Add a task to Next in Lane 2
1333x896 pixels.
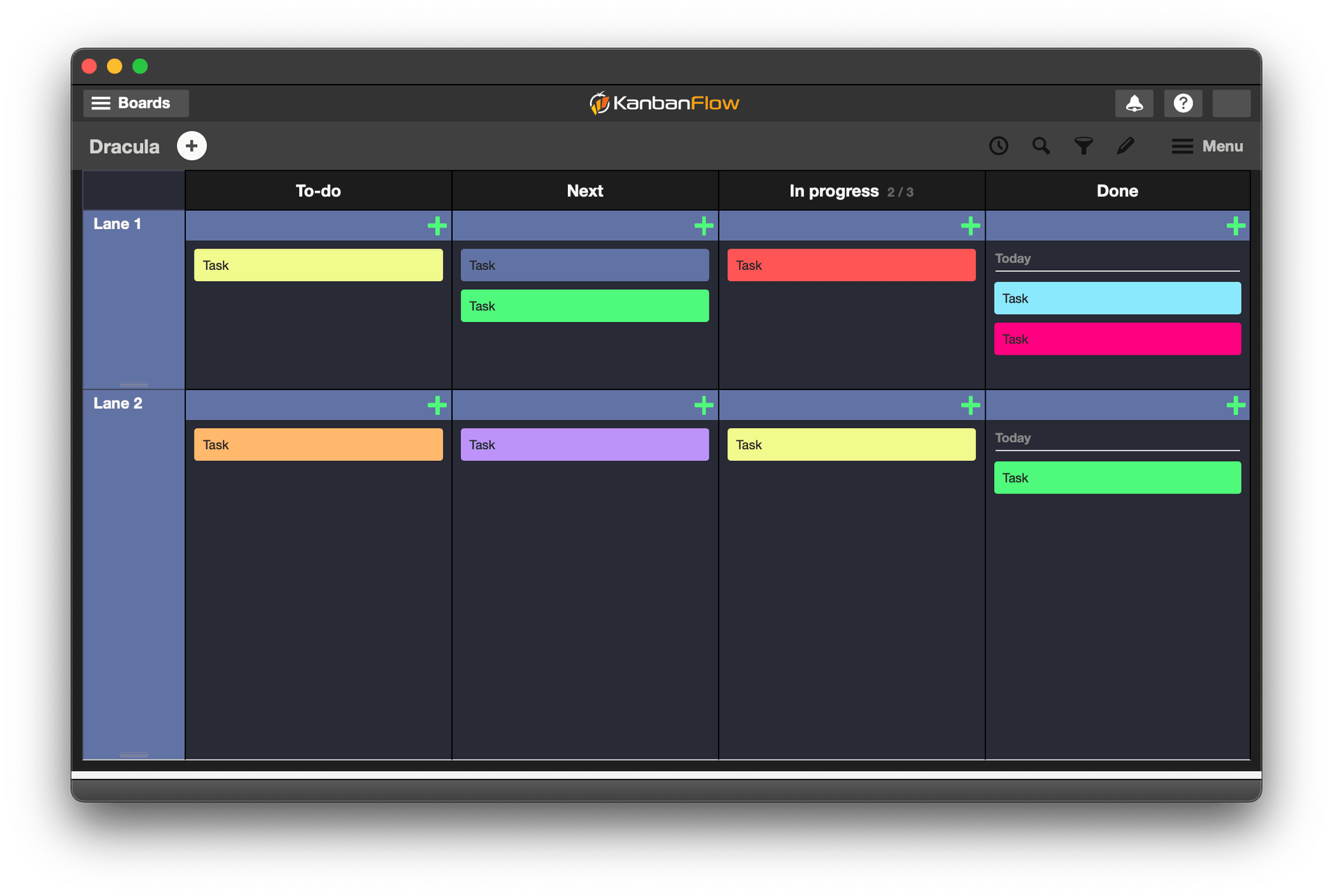click(x=703, y=405)
